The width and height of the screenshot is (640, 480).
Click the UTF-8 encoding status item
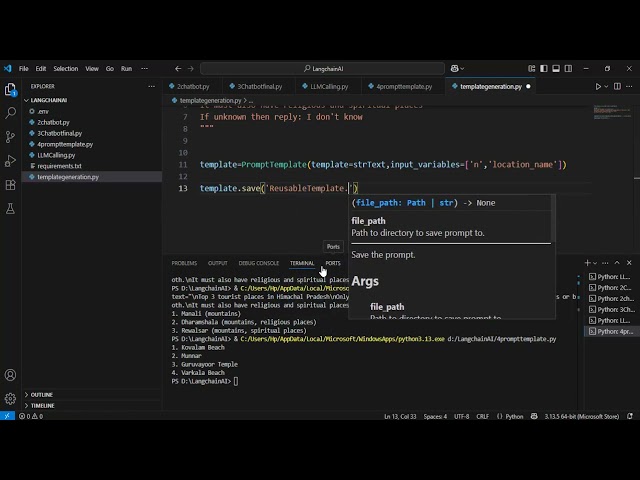(x=462, y=416)
